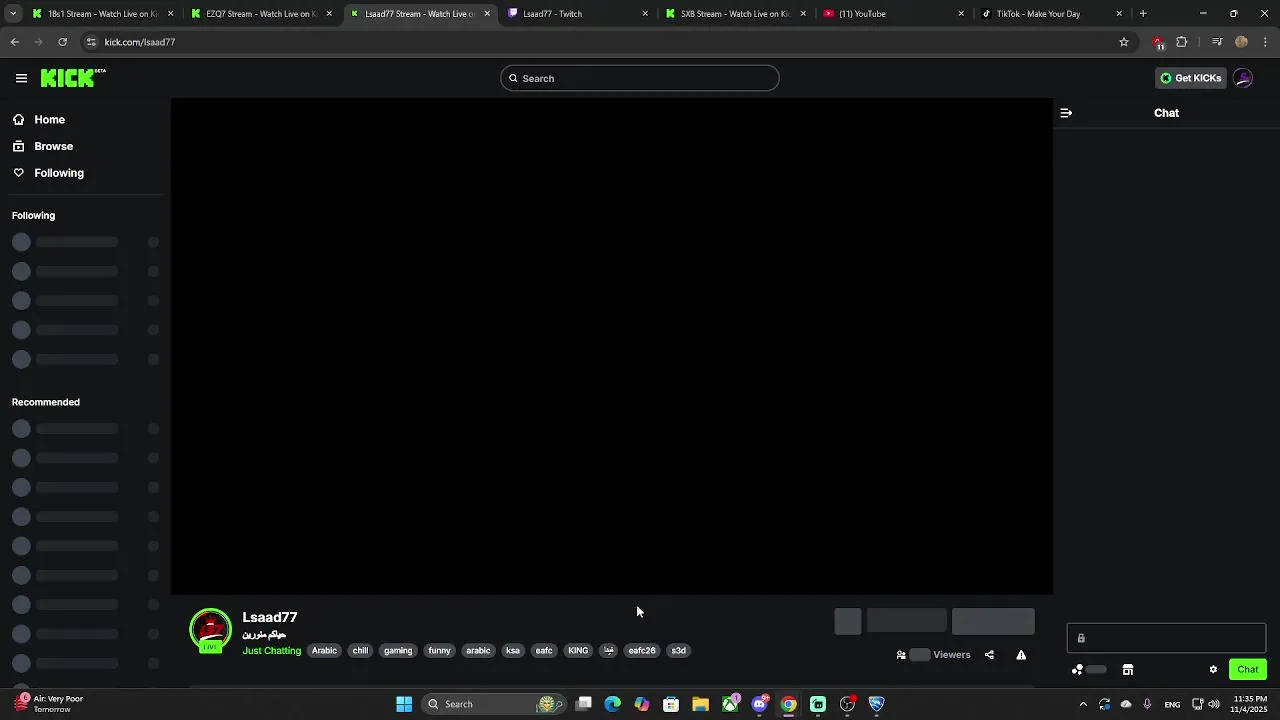Open the Just Chatting category link
Image resolution: width=1280 pixels, height=720 pixels.
[x=271, y=651]
